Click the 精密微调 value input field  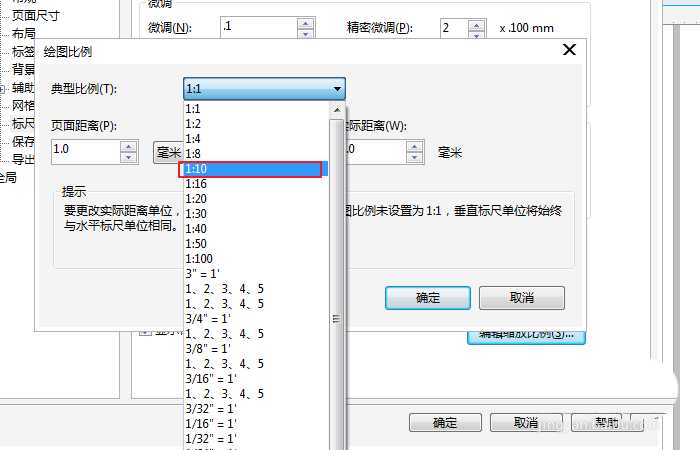tap(457, 27)
